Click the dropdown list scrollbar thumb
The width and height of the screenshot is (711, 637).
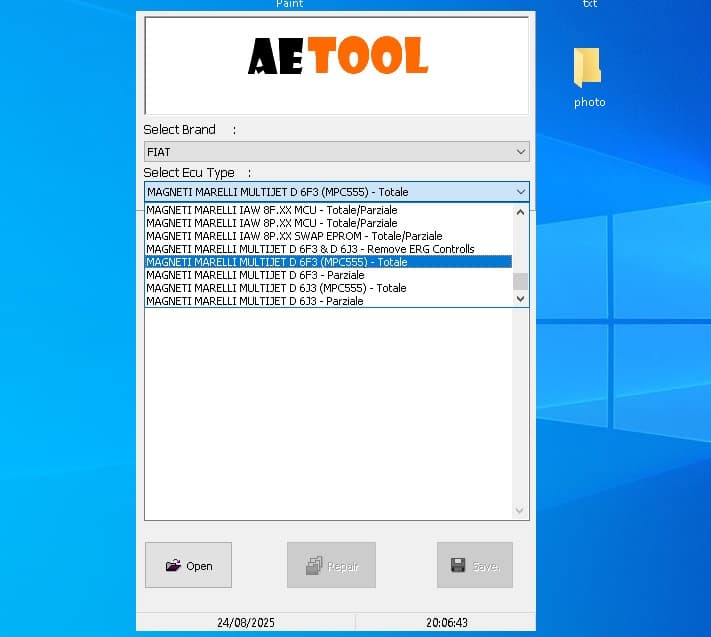521,281
